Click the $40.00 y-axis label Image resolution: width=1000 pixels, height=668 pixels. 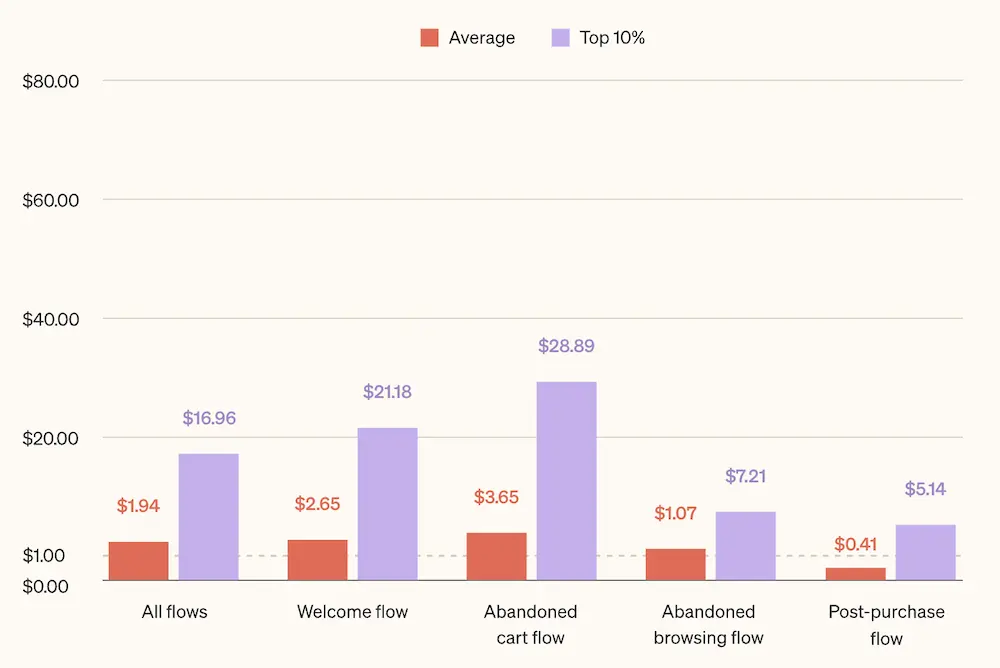[x=51, y=320]
